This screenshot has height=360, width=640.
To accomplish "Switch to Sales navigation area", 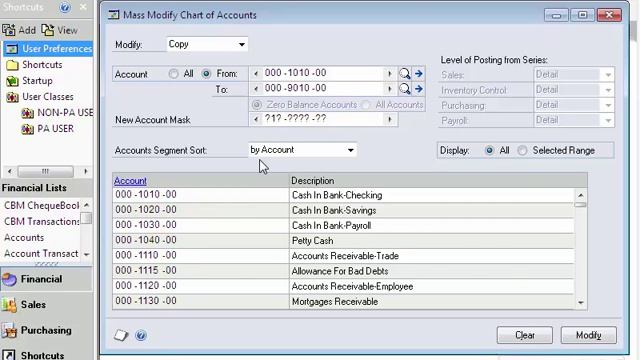I will coord(47,304).
